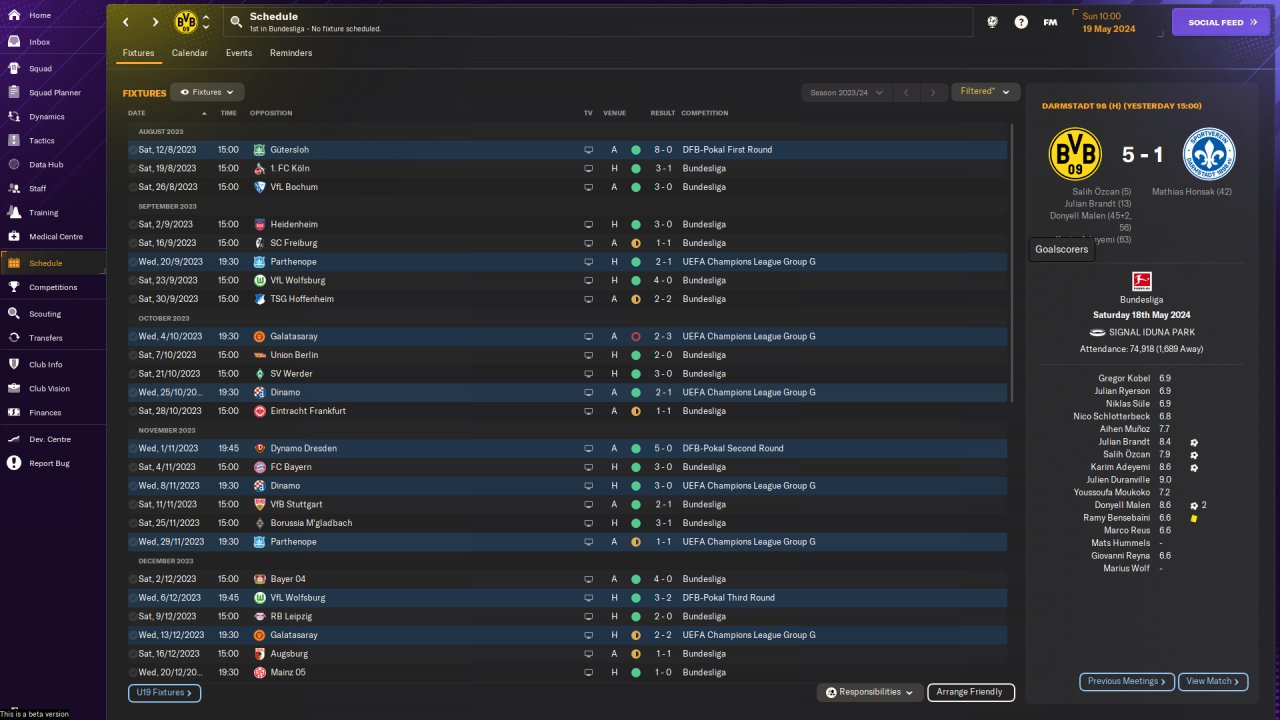
Task: Click the TV icon on the RB Leipzig row
Action: tap(588, 617)
